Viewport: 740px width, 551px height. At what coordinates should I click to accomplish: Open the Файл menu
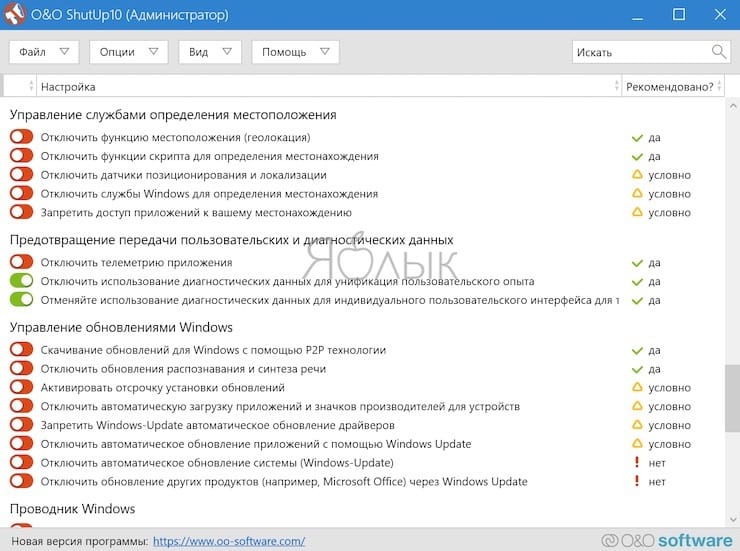(x=44, y=52)
